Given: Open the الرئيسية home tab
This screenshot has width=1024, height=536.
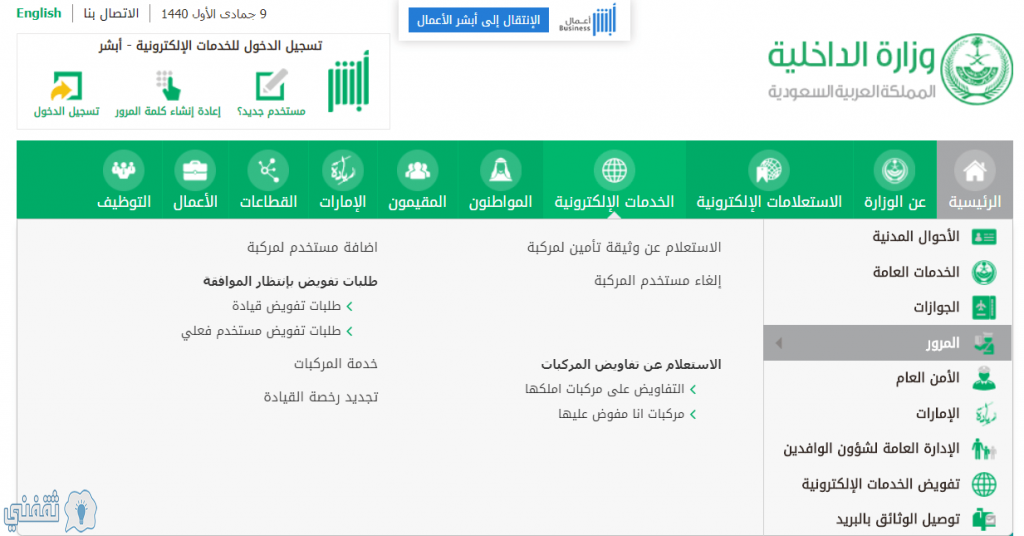Looking at the screenshot, I should tap(974, 180).
